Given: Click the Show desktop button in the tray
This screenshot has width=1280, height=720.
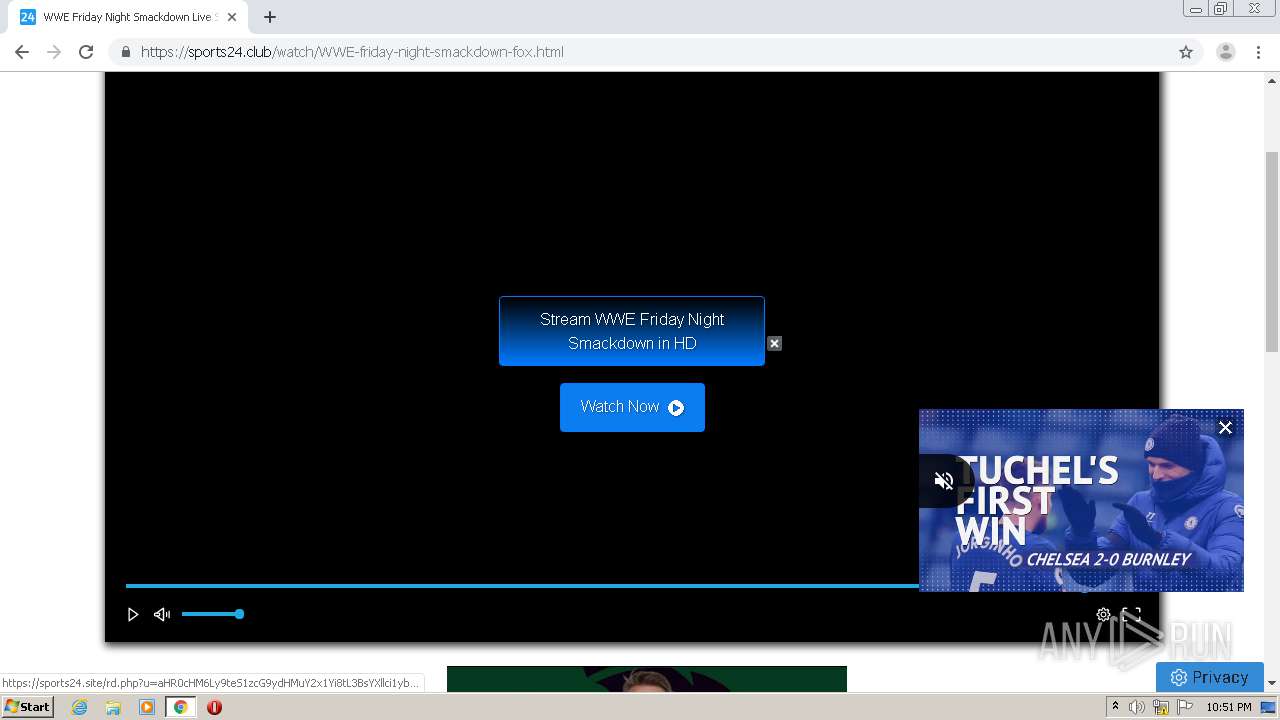Looking at the screenshot, I should pos(1269,707).
